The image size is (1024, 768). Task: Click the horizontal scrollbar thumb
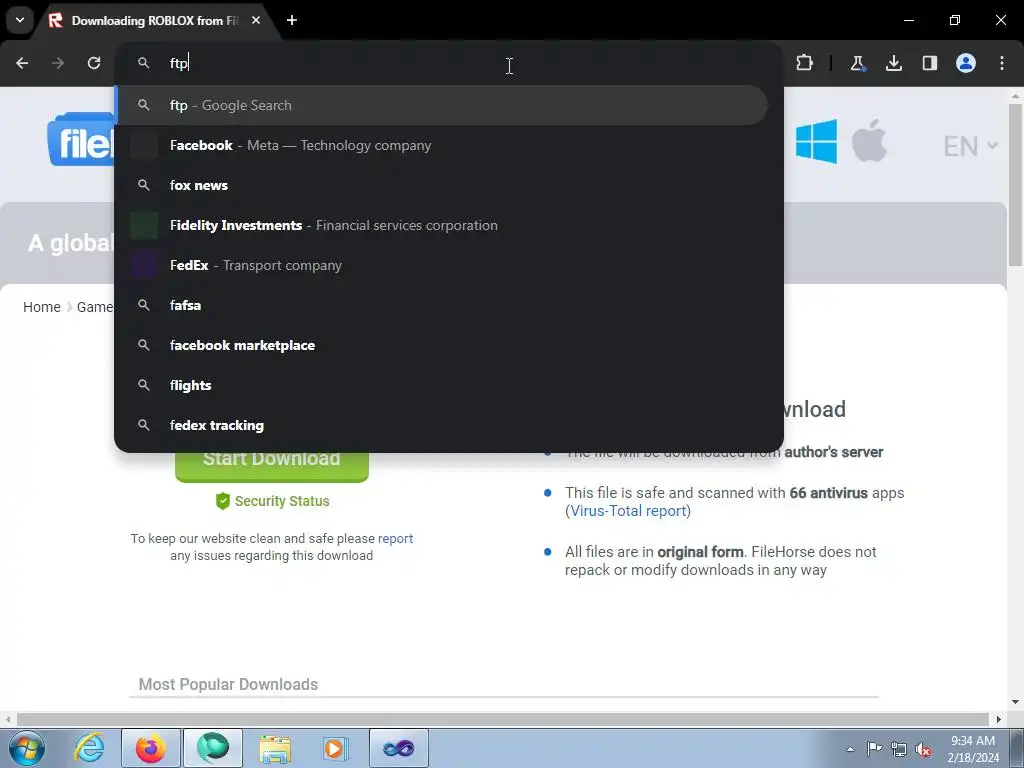pyautogui.click(x=502, y=719)
